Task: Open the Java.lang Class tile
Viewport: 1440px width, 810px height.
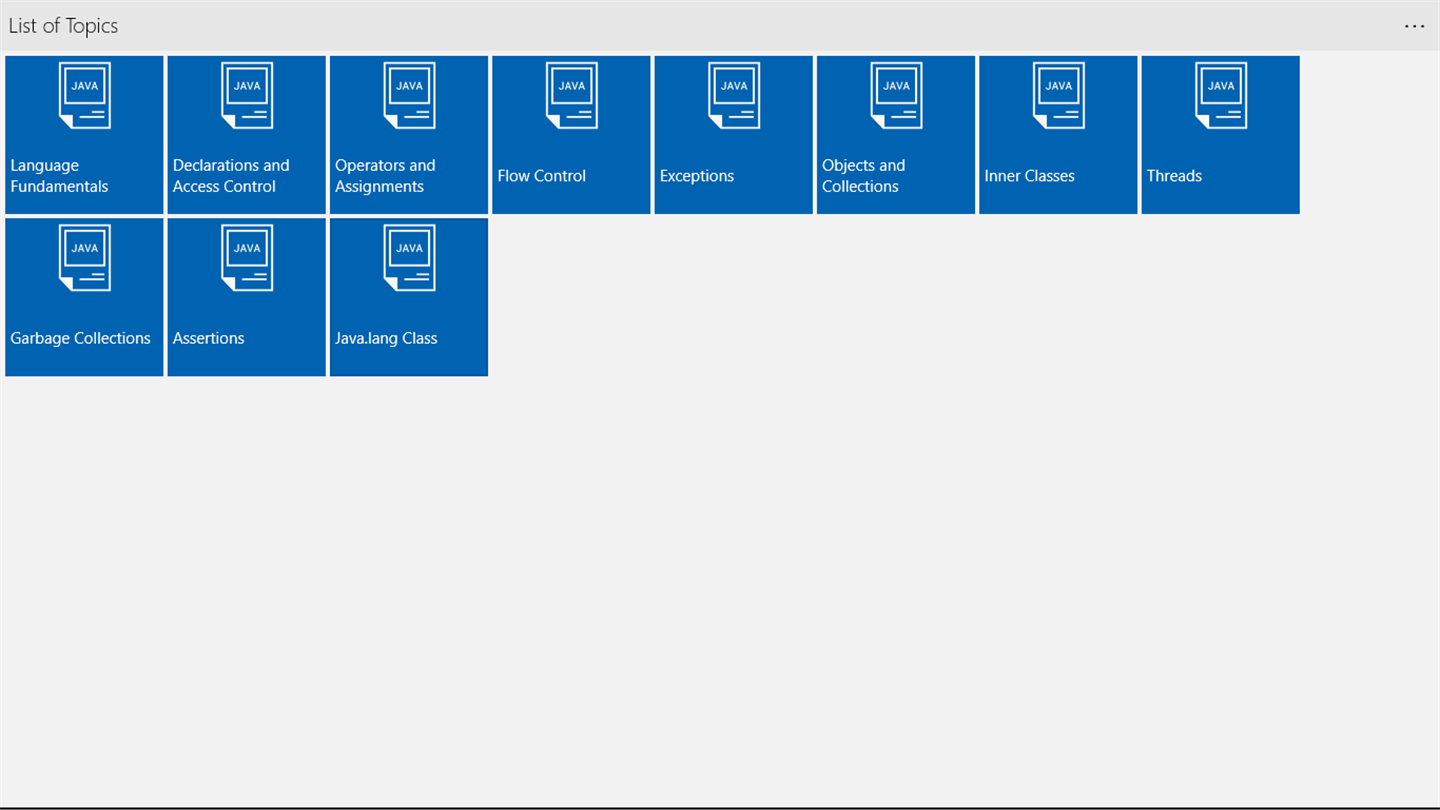Action: point(409,297)
